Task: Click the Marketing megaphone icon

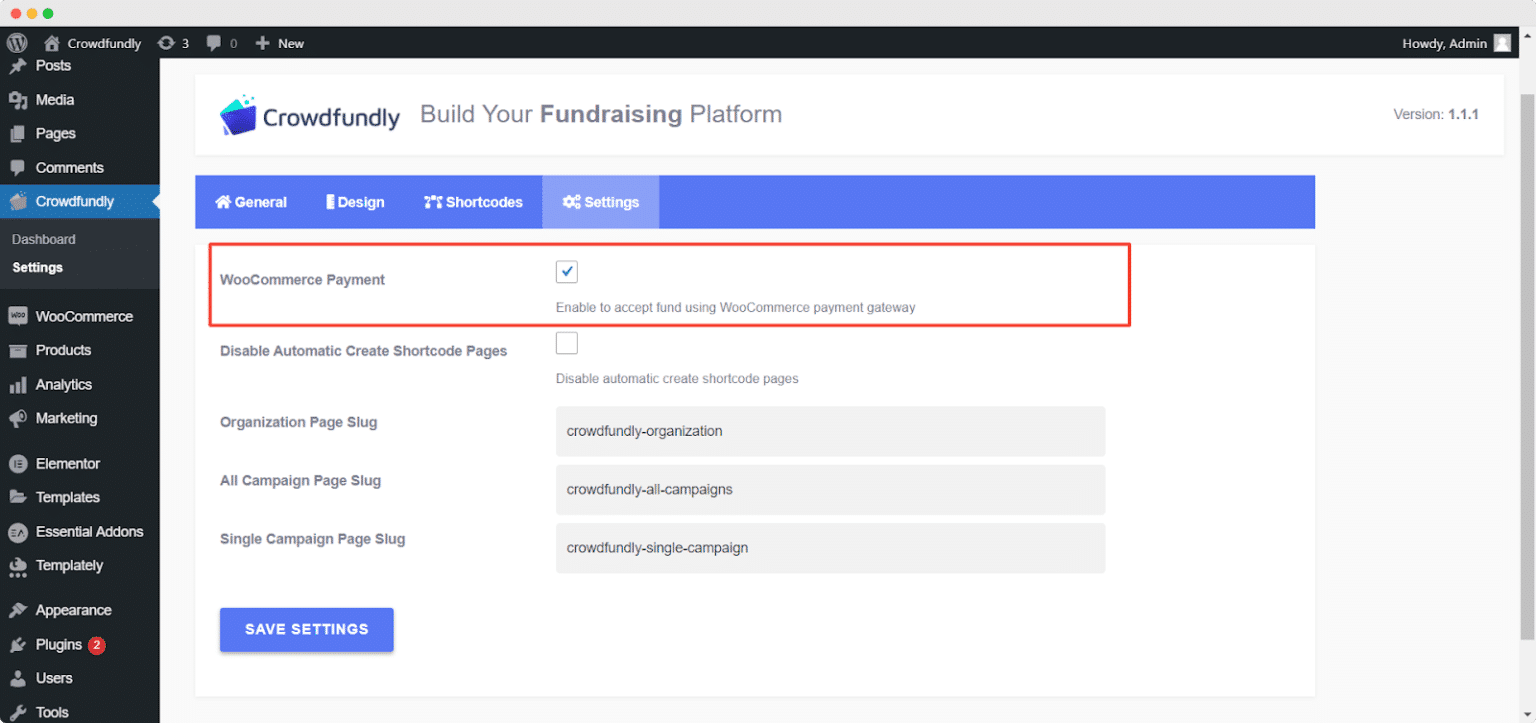Action: [18, 418]
